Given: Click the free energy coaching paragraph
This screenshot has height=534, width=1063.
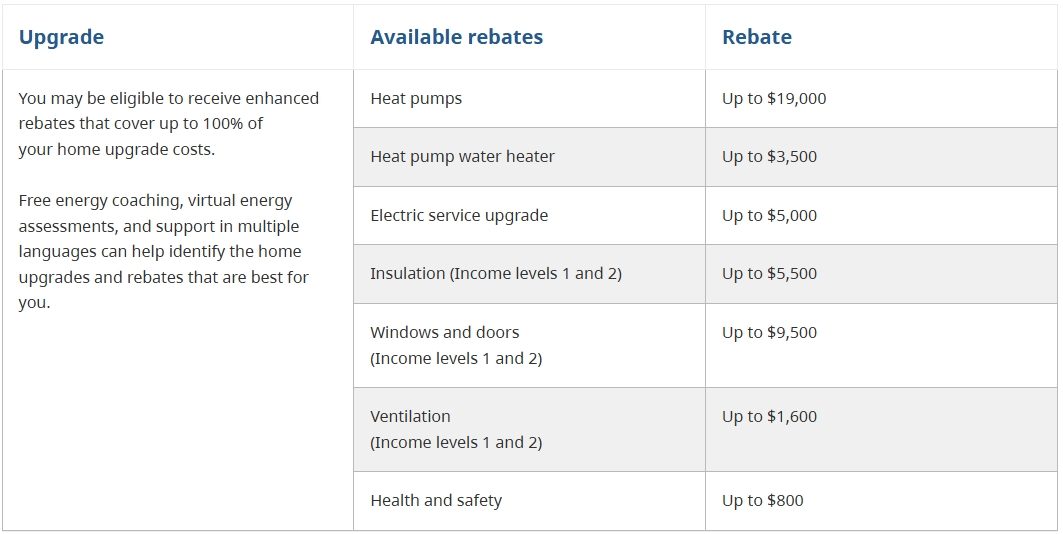Looking at the screenshot, I should tap(163, 251).
